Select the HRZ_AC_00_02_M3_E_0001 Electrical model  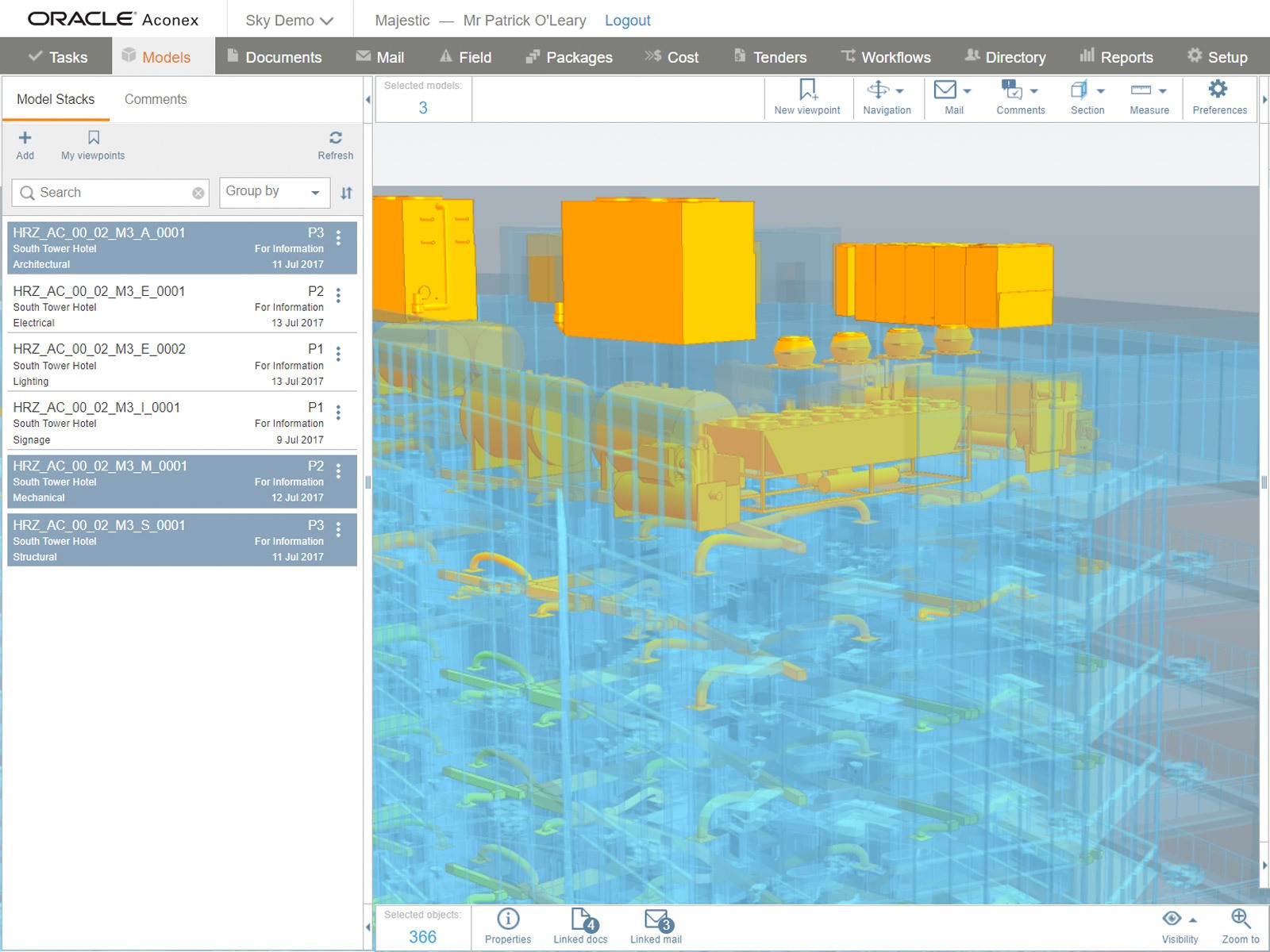pos(159,306)
